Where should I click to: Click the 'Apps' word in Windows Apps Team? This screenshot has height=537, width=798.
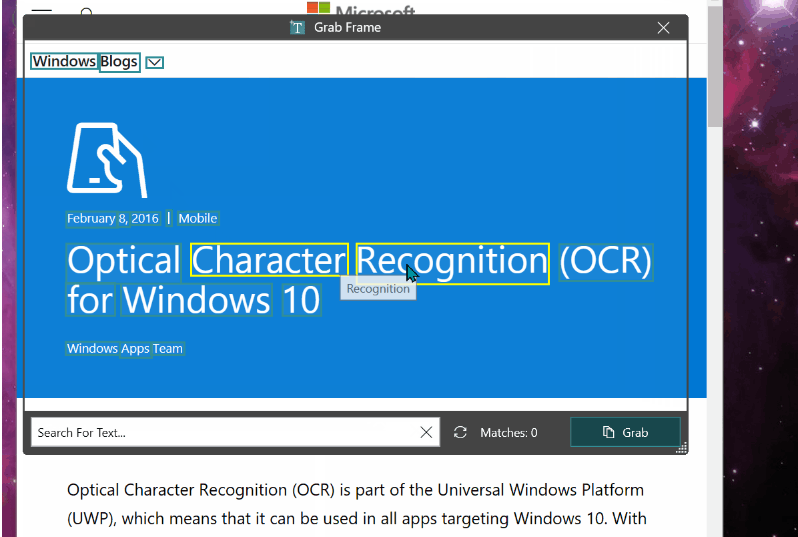(135, 349)
